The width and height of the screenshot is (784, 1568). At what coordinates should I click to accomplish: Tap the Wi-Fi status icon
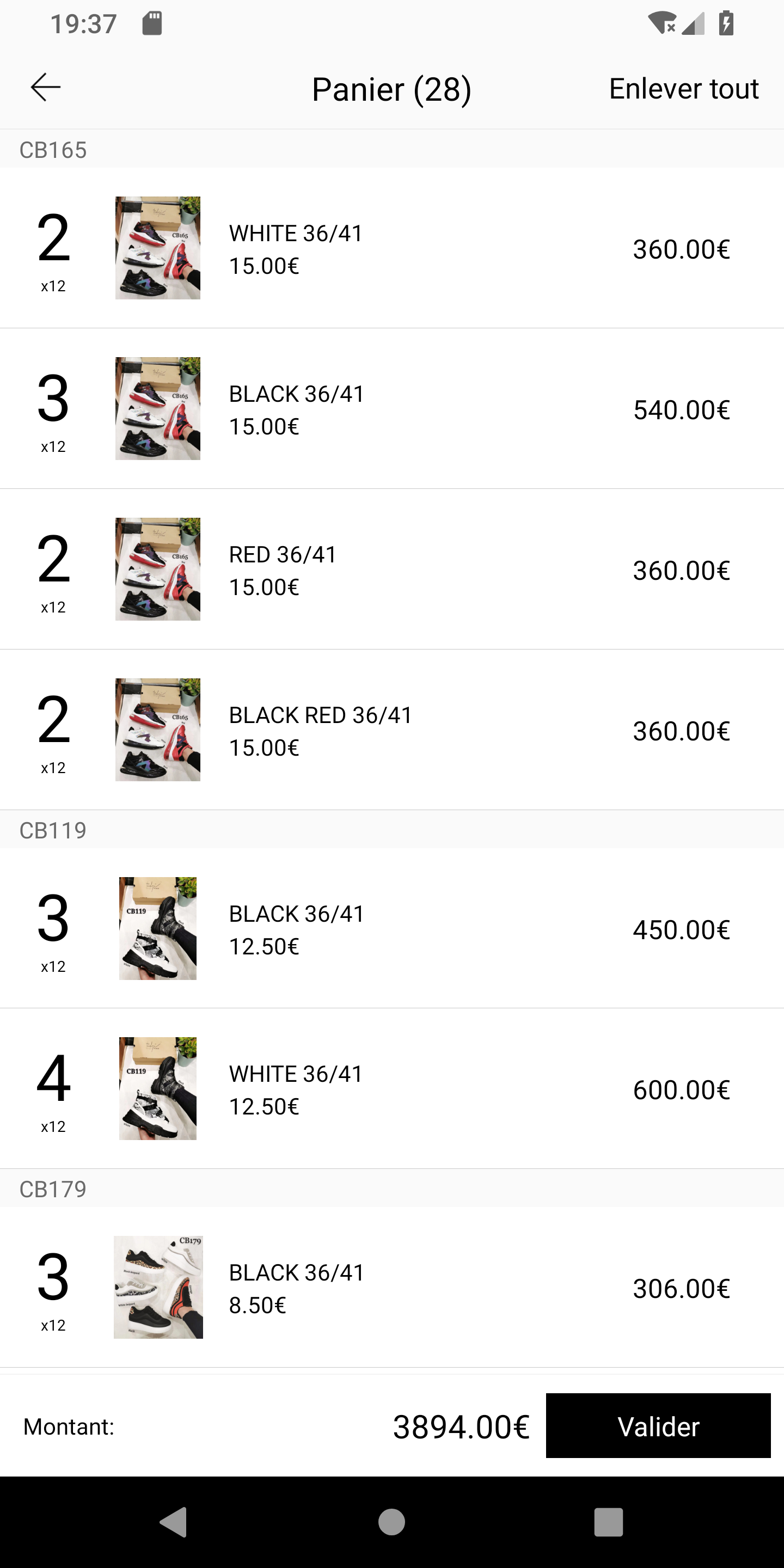[661, 24]
